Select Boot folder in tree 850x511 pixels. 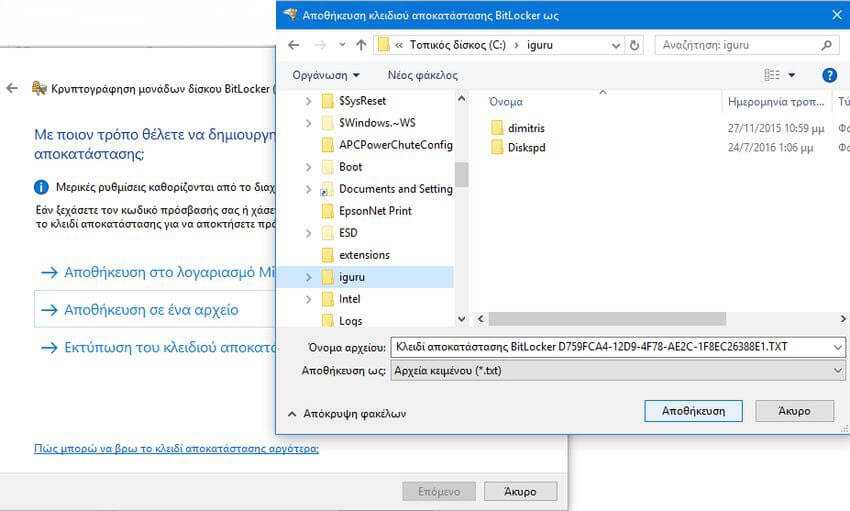(342, 167)
